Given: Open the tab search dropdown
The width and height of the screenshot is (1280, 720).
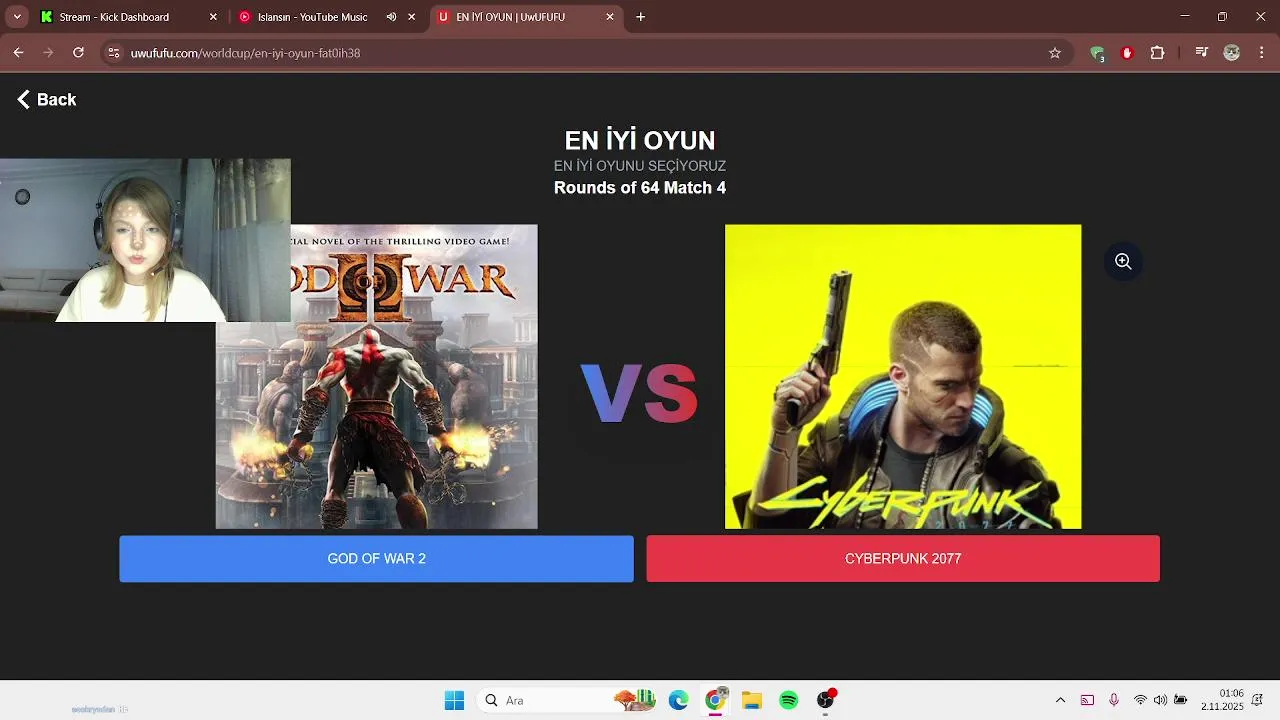Looking at the screenshot, I should tap(17, 17).
